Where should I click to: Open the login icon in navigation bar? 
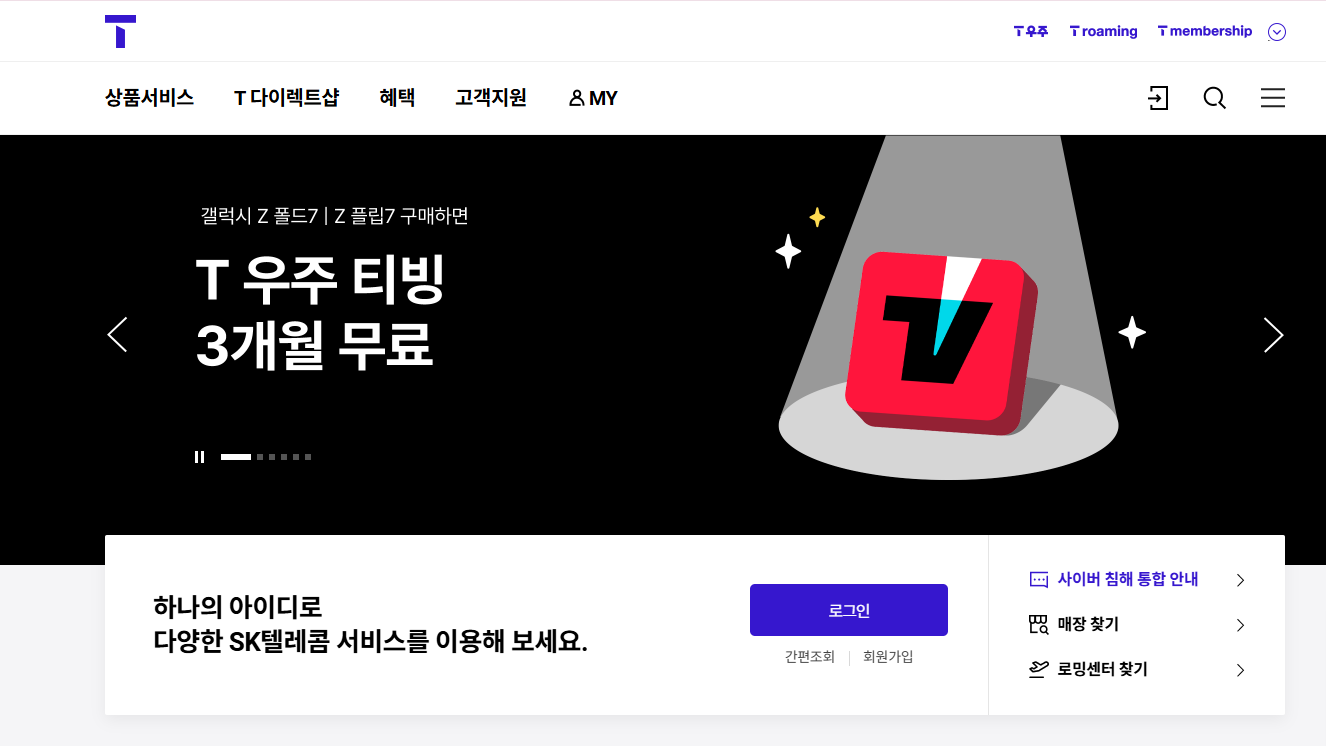click(x=1158, y=98)
